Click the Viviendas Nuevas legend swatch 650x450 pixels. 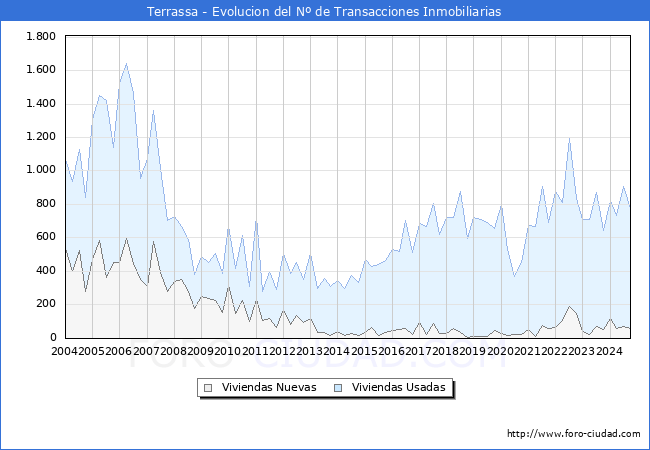208,388
